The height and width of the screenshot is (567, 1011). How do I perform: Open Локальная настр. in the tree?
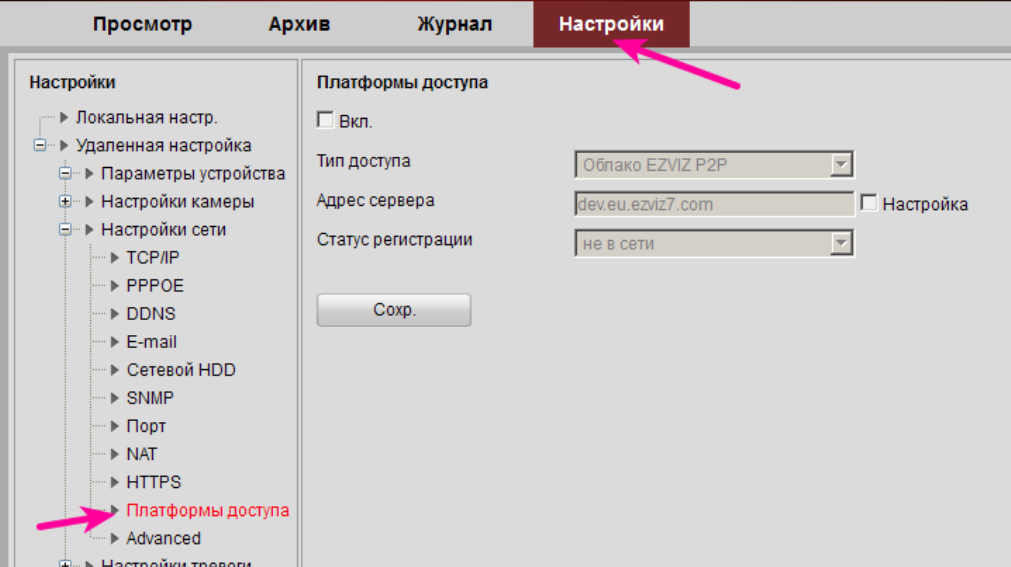pyautogui.click(x=146, y=118)
